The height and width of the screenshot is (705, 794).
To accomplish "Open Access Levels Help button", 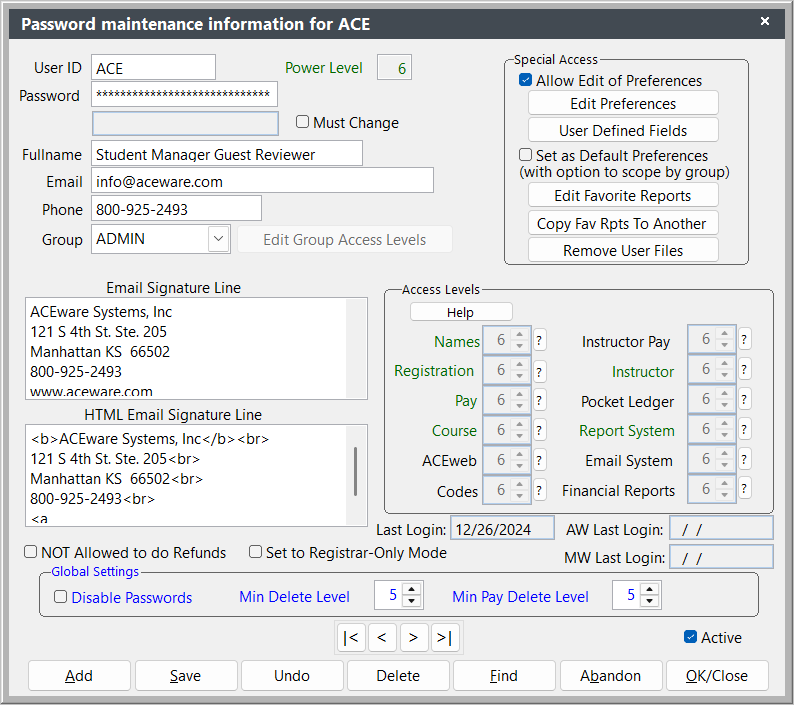I will (461, 312).
